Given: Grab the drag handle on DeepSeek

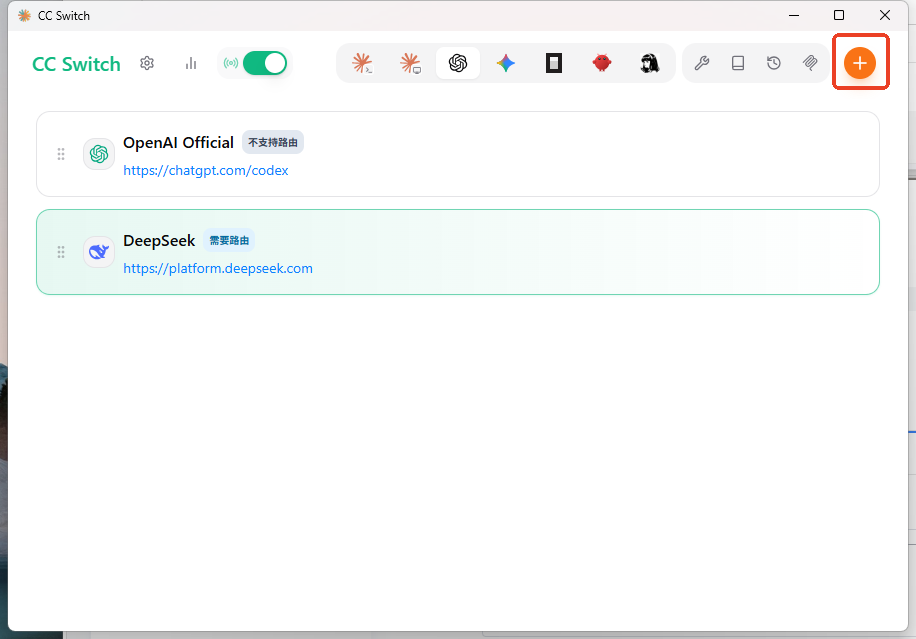Looking at the screenshot, I should click(61, 252).
